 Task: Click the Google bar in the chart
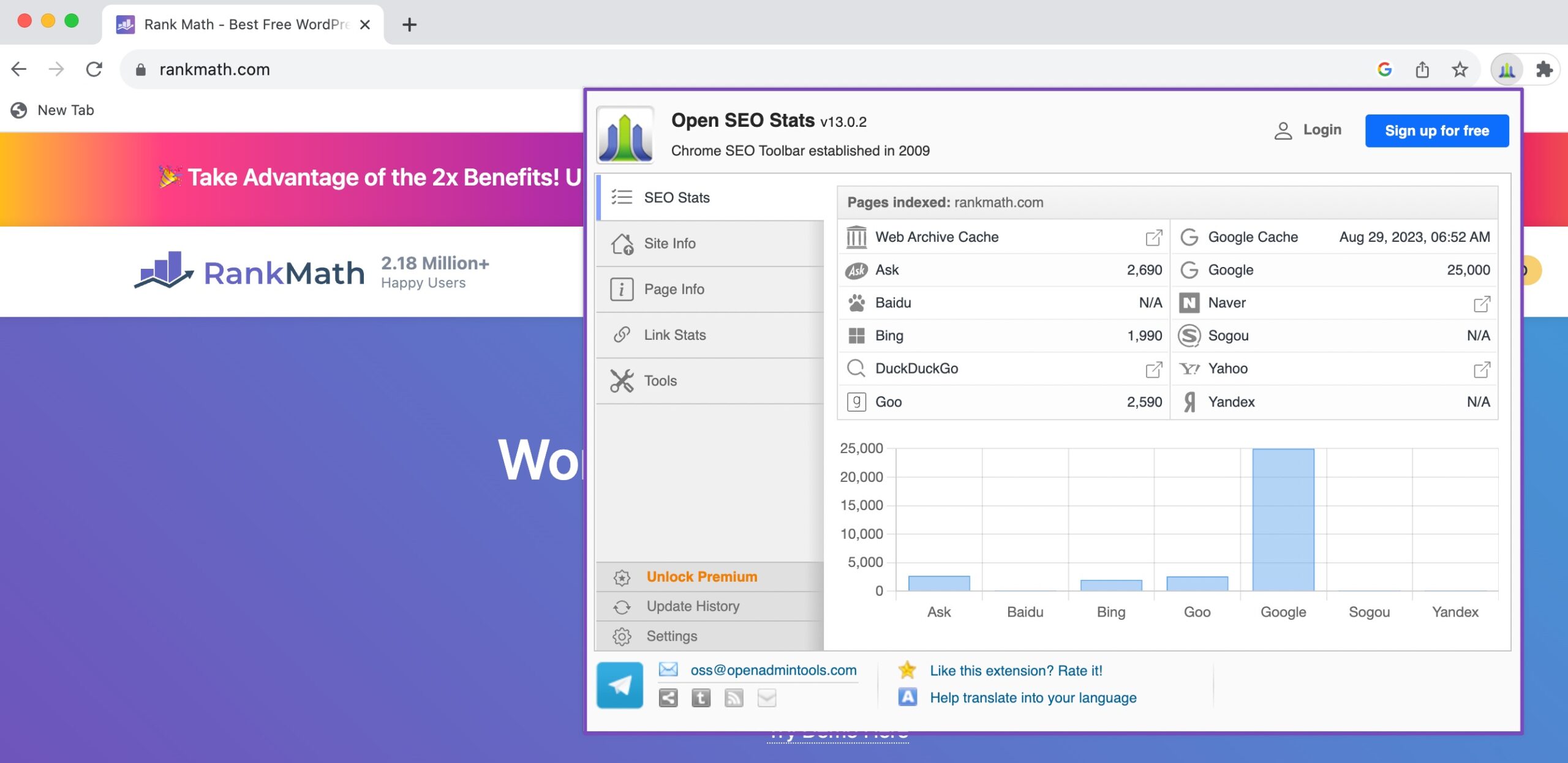click(x=1283, y=520)
